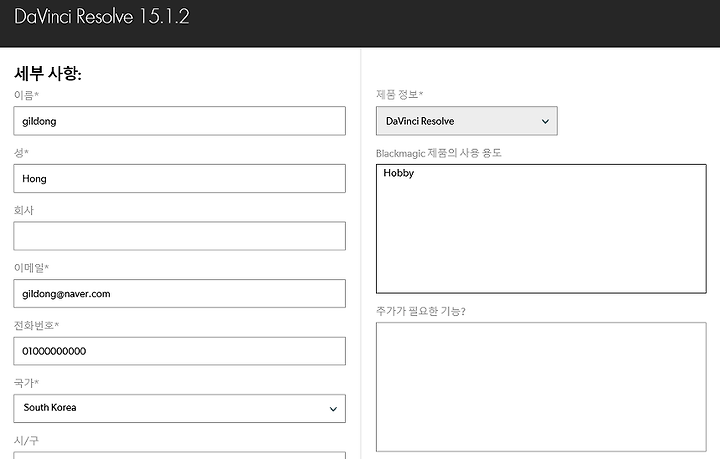Click the 전화번호 label

point(36,325)
